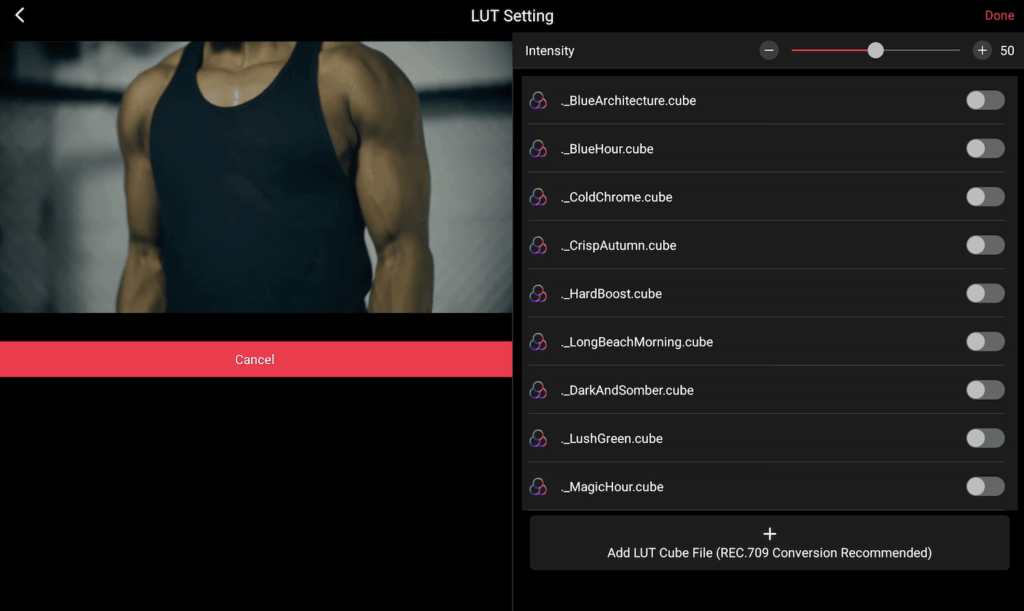Click the _LushGreen.cube LUT icon
The image size is (1024, 611).
point(538,439)
